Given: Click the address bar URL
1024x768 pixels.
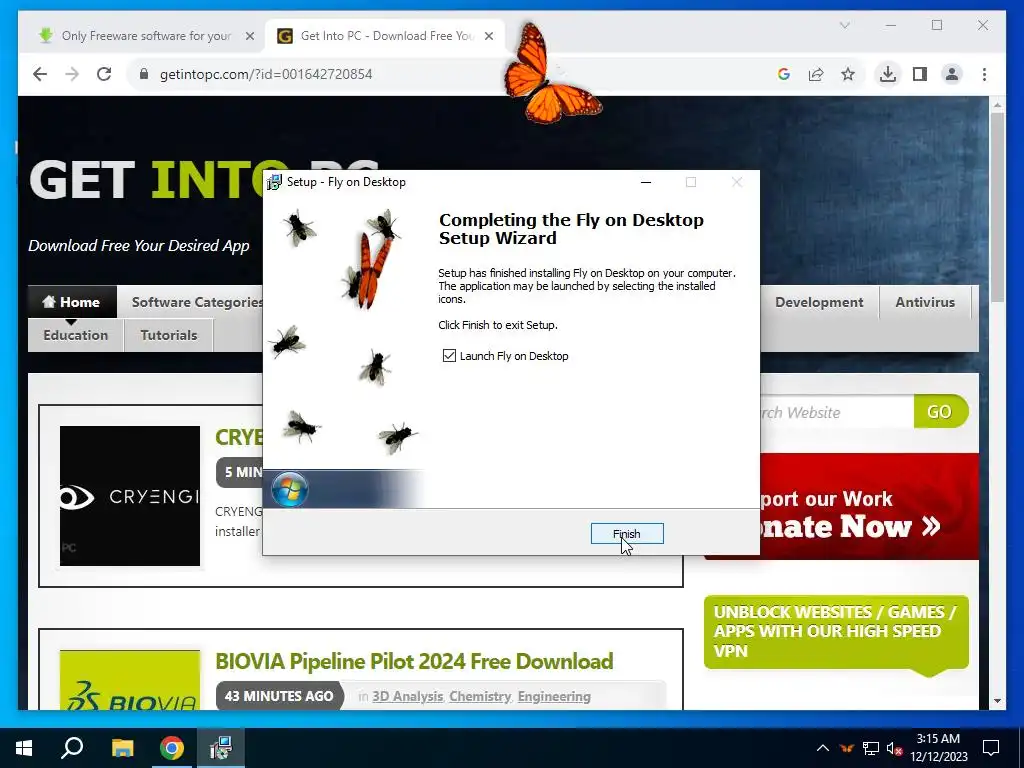Looking at the screenshot, I should [266, 74].
